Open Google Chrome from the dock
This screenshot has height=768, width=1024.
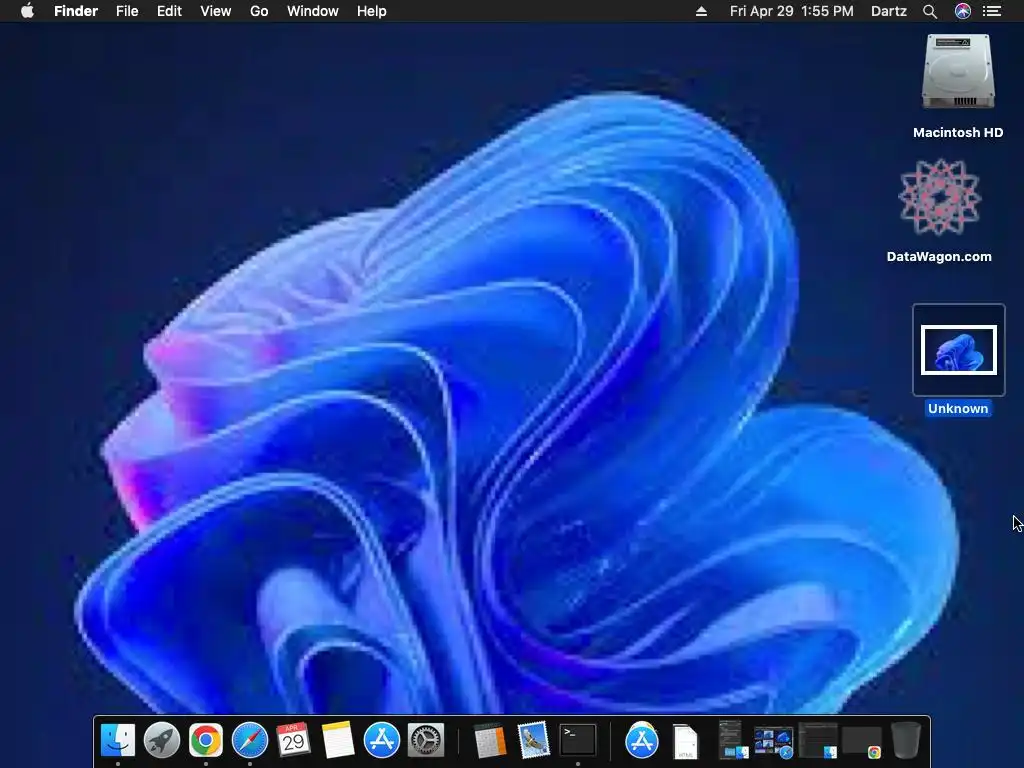tap(206, 740)
